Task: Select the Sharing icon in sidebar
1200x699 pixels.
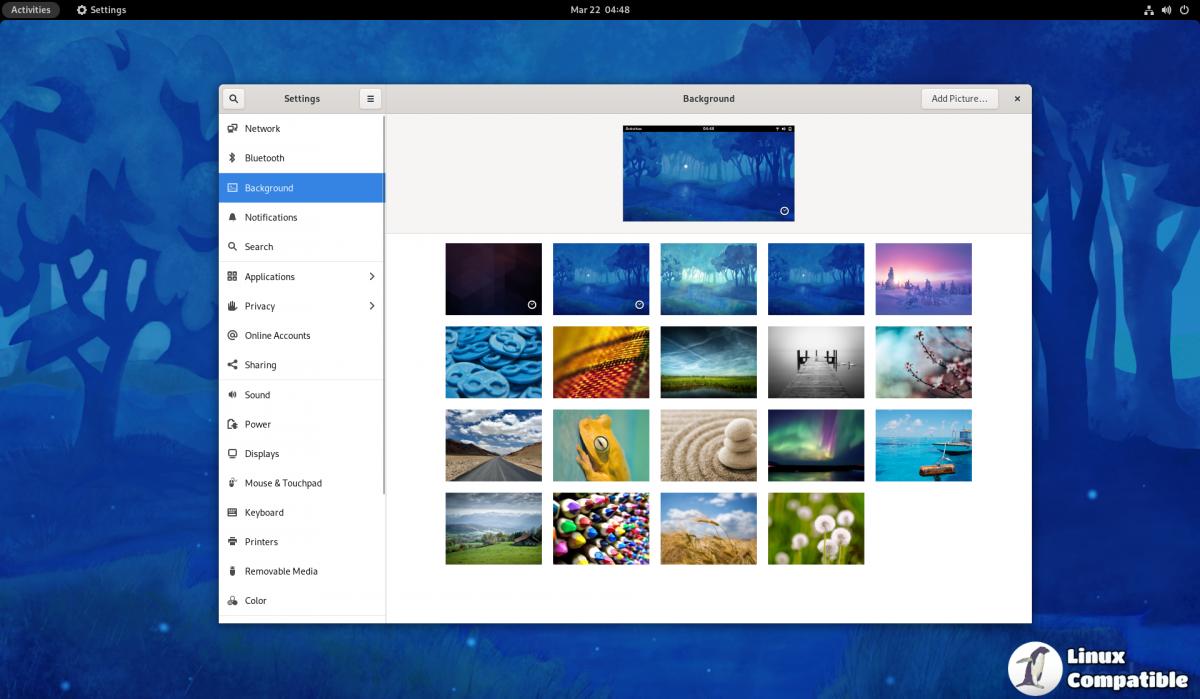Action: (232, 365)
